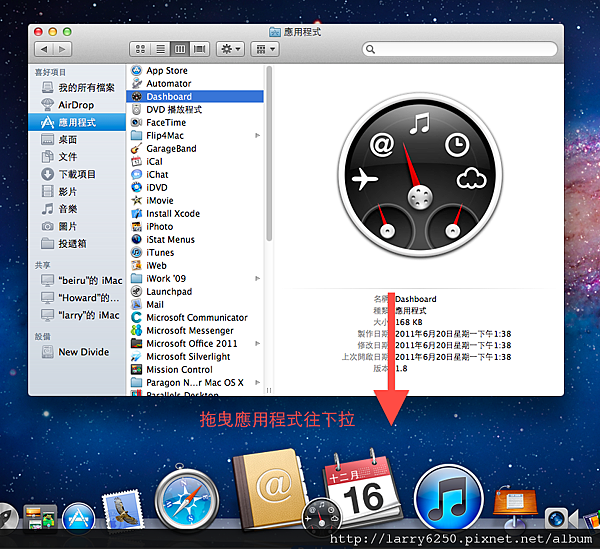Select iStat Menus in the list
Image resolution: width=600 pixels, height=549 pixels.
pyautogui.click(x=195, y=239)
